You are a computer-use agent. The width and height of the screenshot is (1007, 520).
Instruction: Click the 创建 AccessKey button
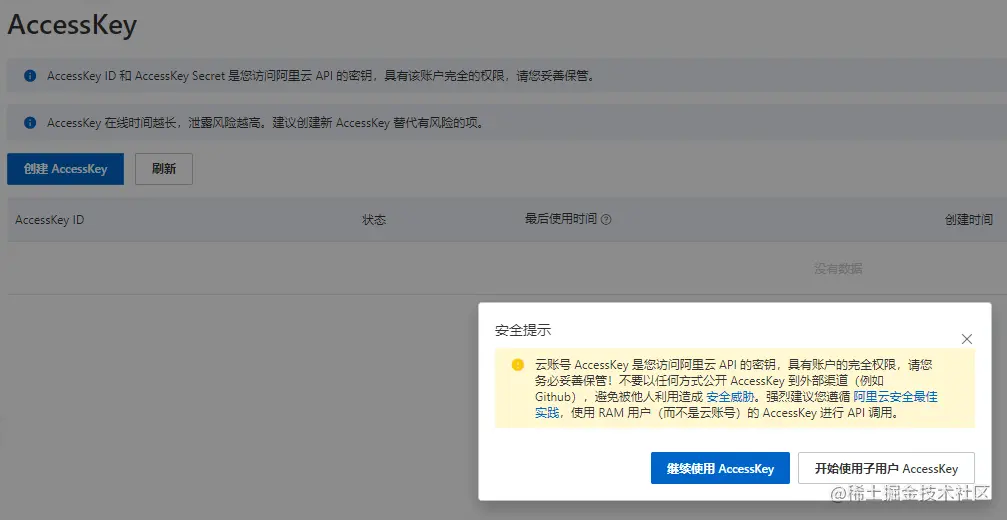(66, 169)
